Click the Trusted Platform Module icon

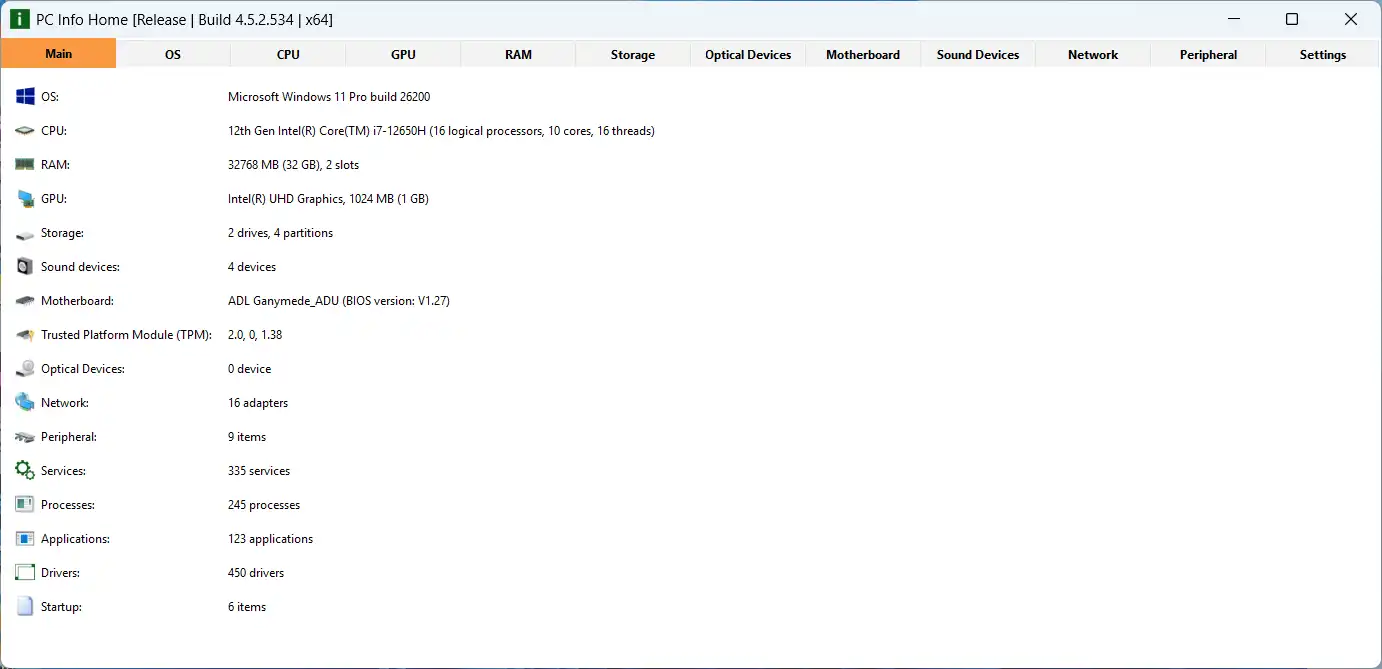(25, 335)
